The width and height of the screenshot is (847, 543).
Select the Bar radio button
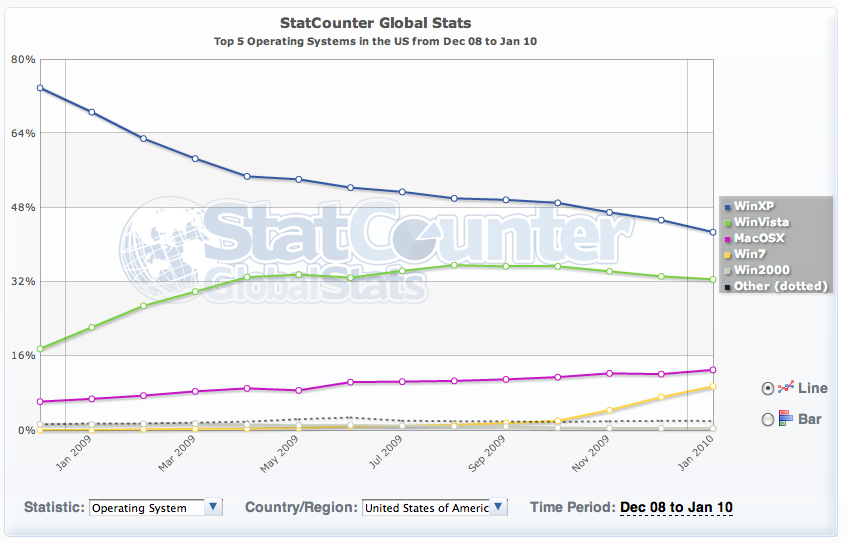click(x=768, y=419)
